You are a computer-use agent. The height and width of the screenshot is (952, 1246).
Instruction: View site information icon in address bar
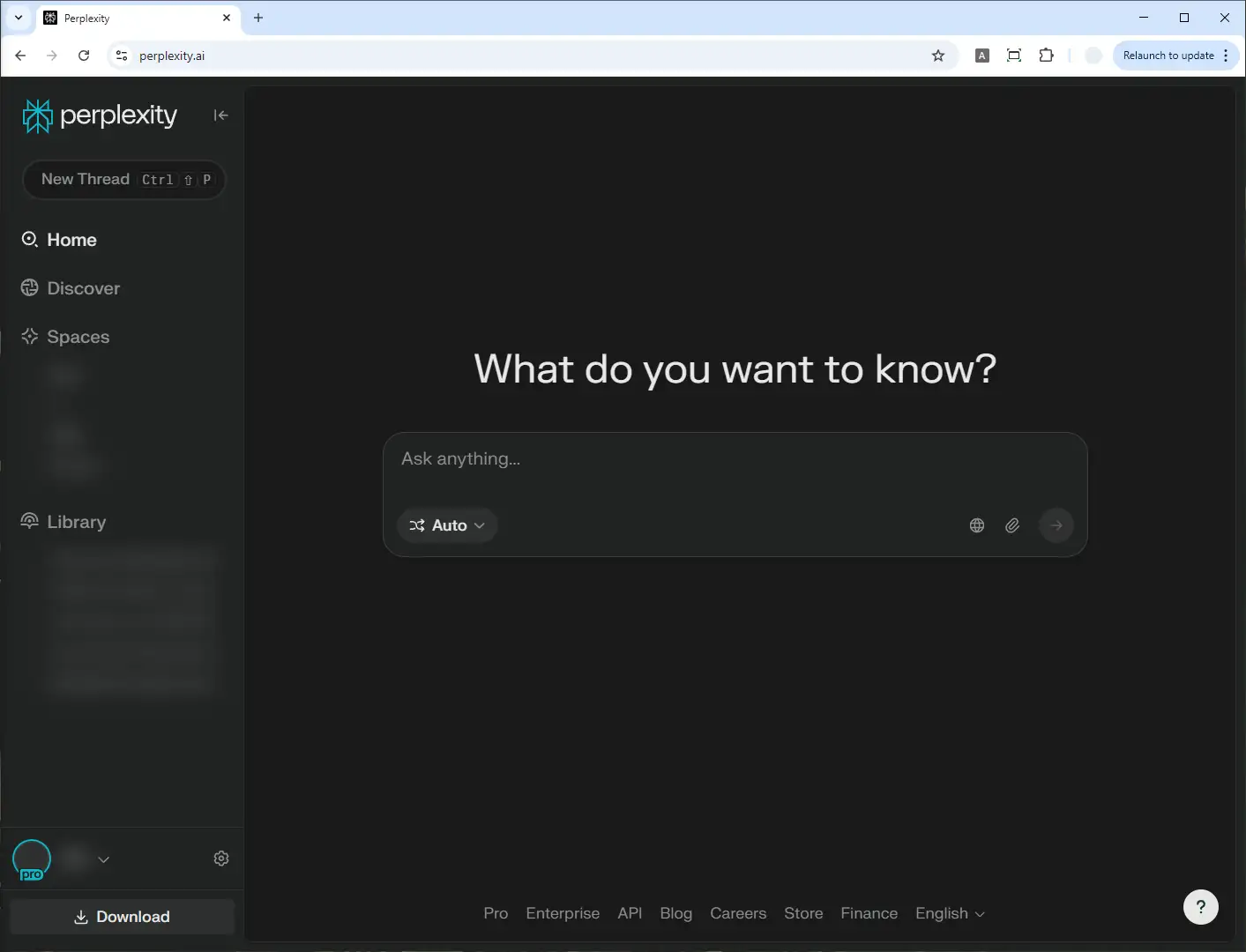(x=122, y=56)
